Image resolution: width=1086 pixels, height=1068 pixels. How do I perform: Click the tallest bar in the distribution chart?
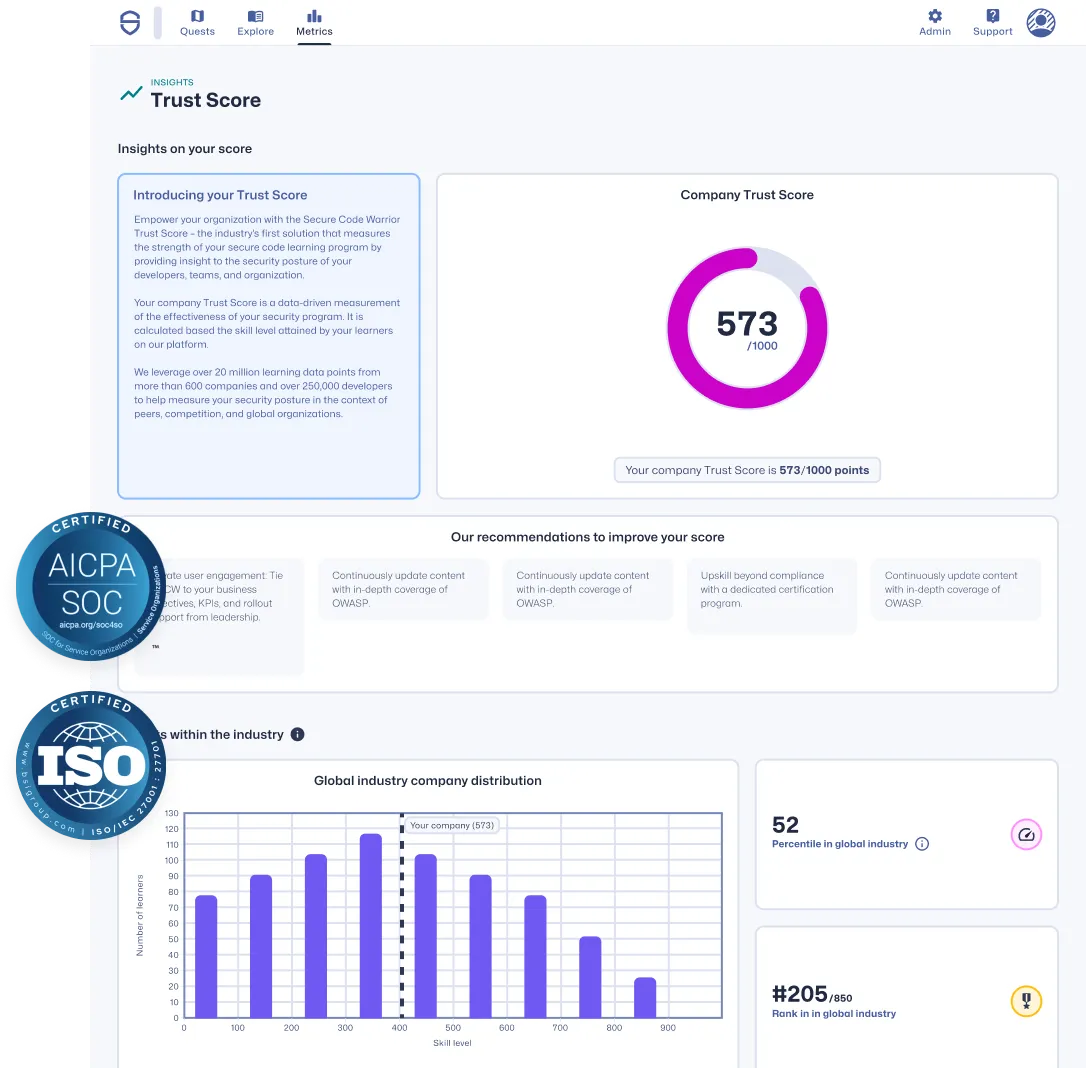tap(371, 926)
